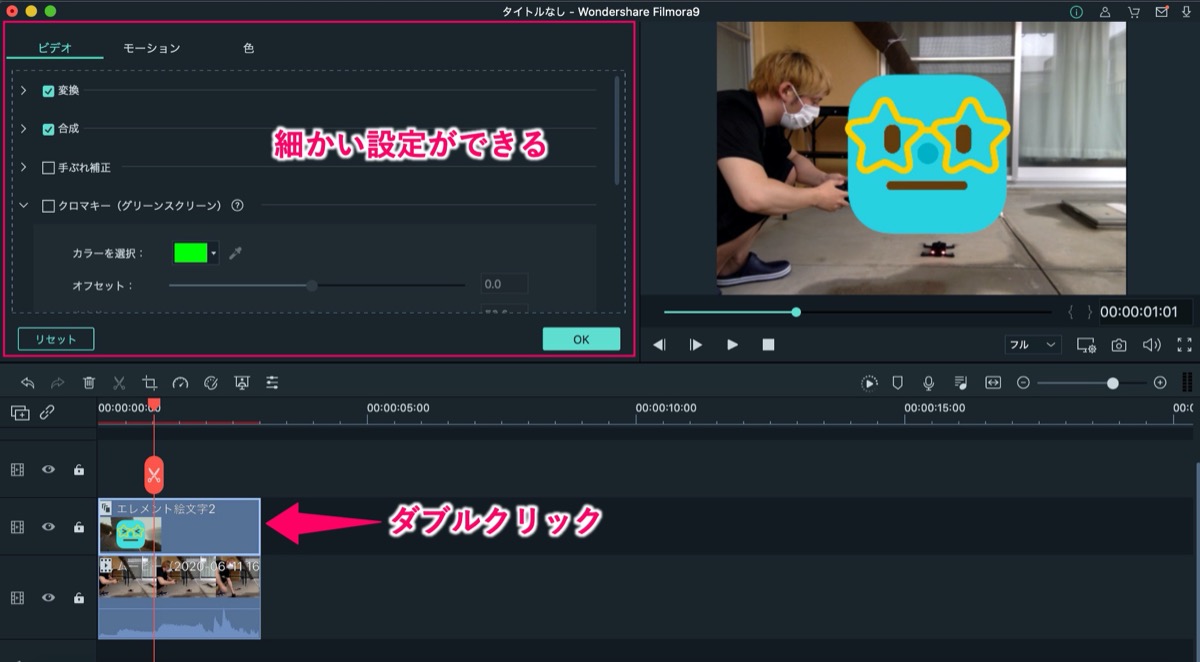Click the red scissors on the playhead
Screen dimensions: 1200x662
[153, 476]
